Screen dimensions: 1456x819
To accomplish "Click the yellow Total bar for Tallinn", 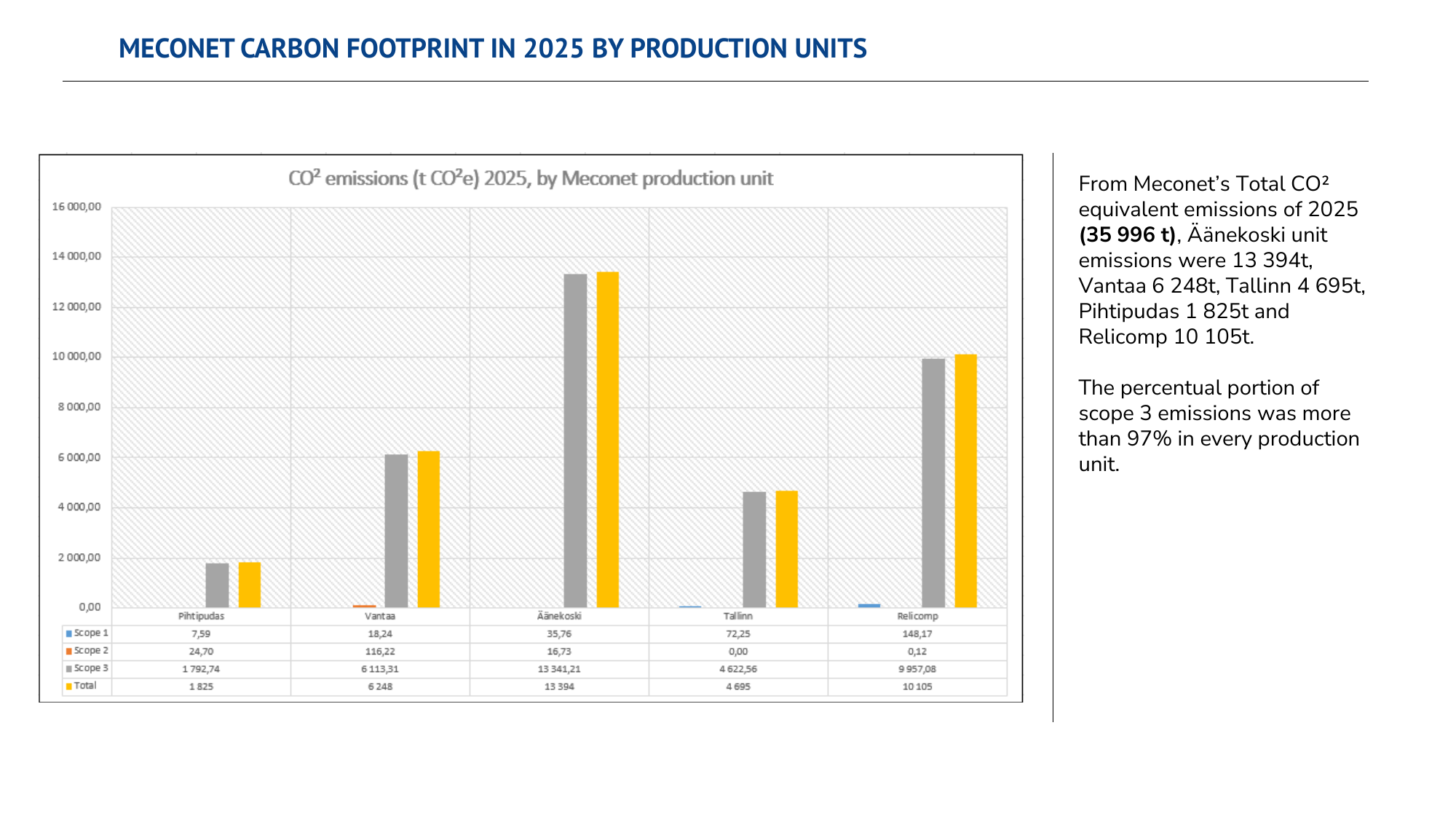I will [787, 549].
